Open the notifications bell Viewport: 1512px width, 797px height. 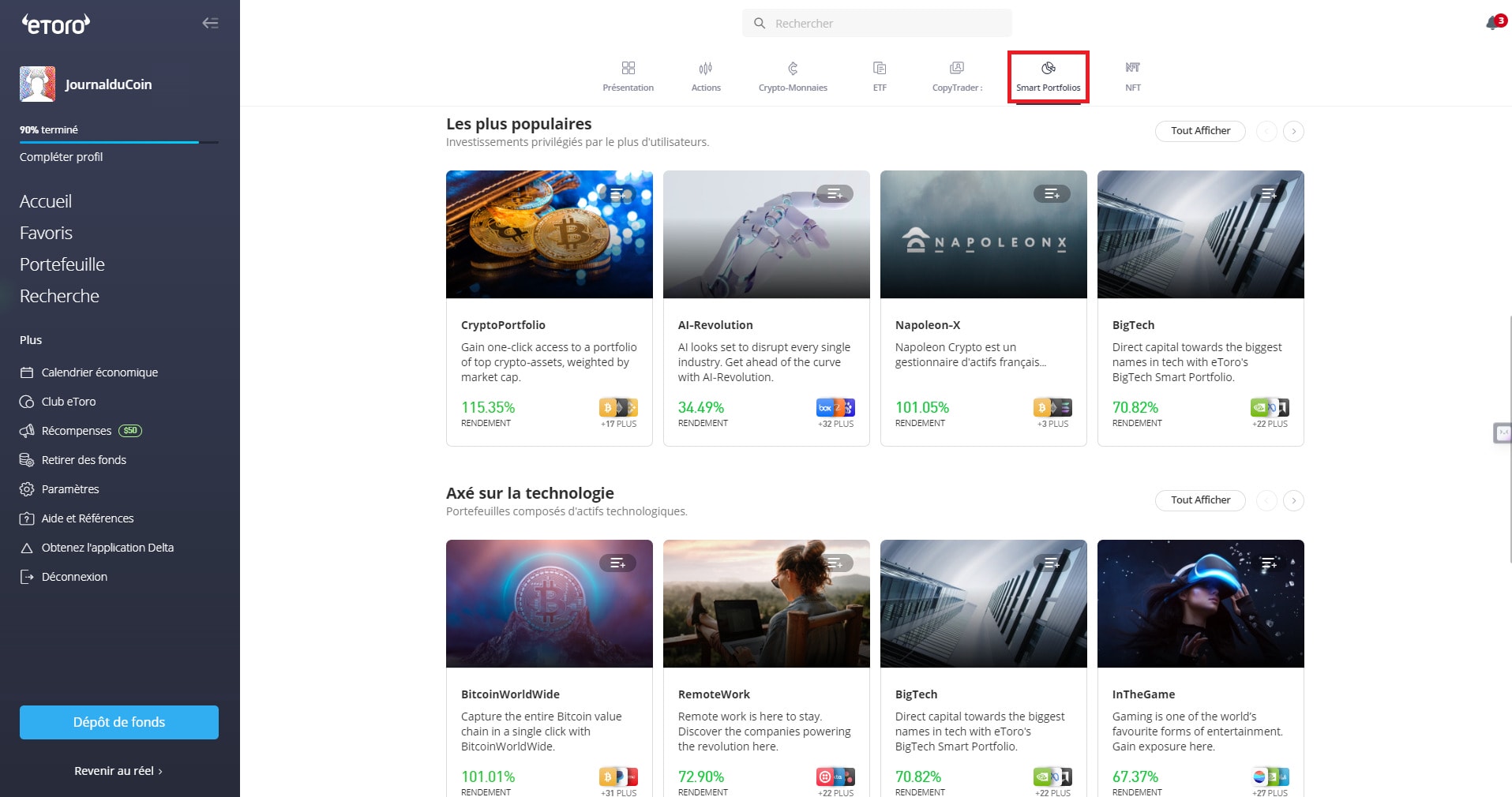(x=1492, y=23)
